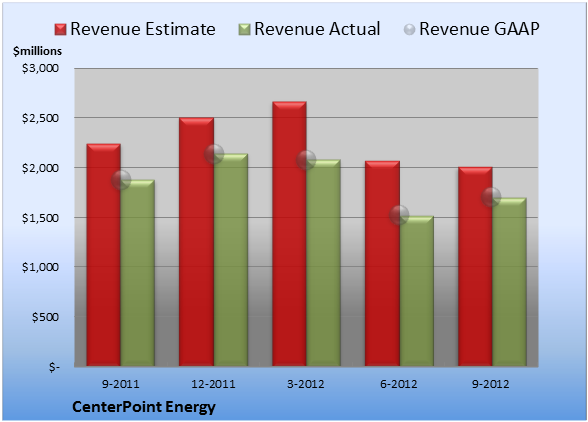This screenshot has width=588, height=422.
Task: Select the red estimate bar for 6-2012
Action: click(382, 263)
